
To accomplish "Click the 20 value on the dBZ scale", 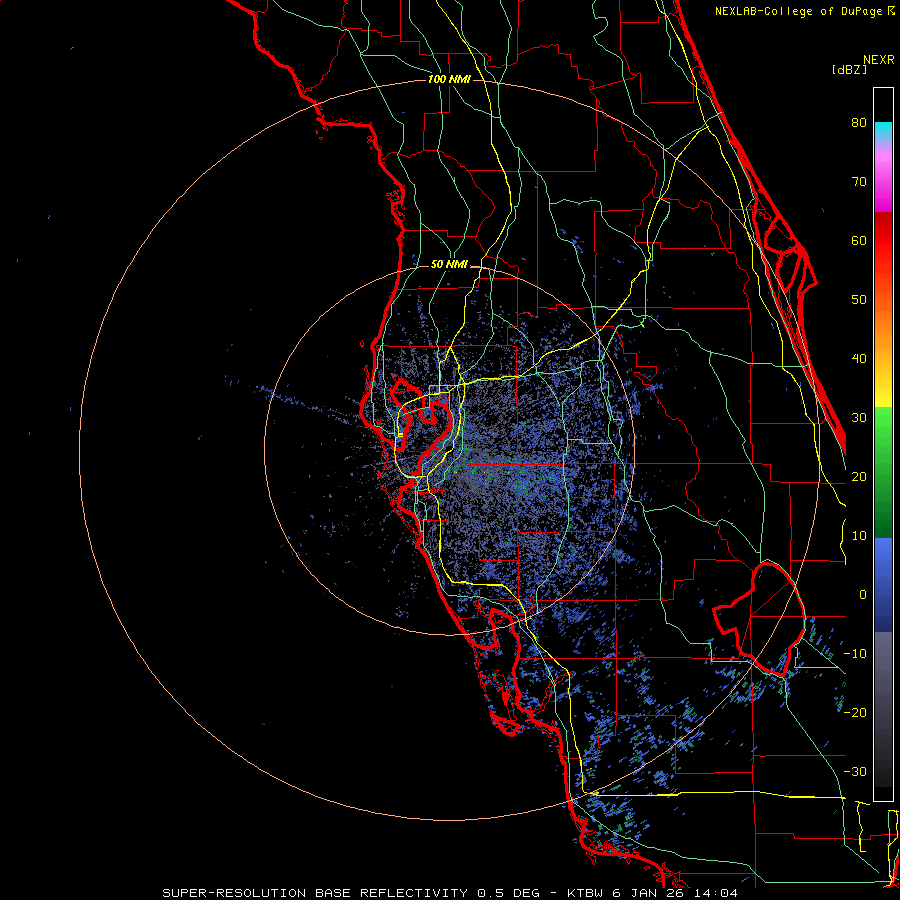I will pyautogui.click(x=859, y=477).
